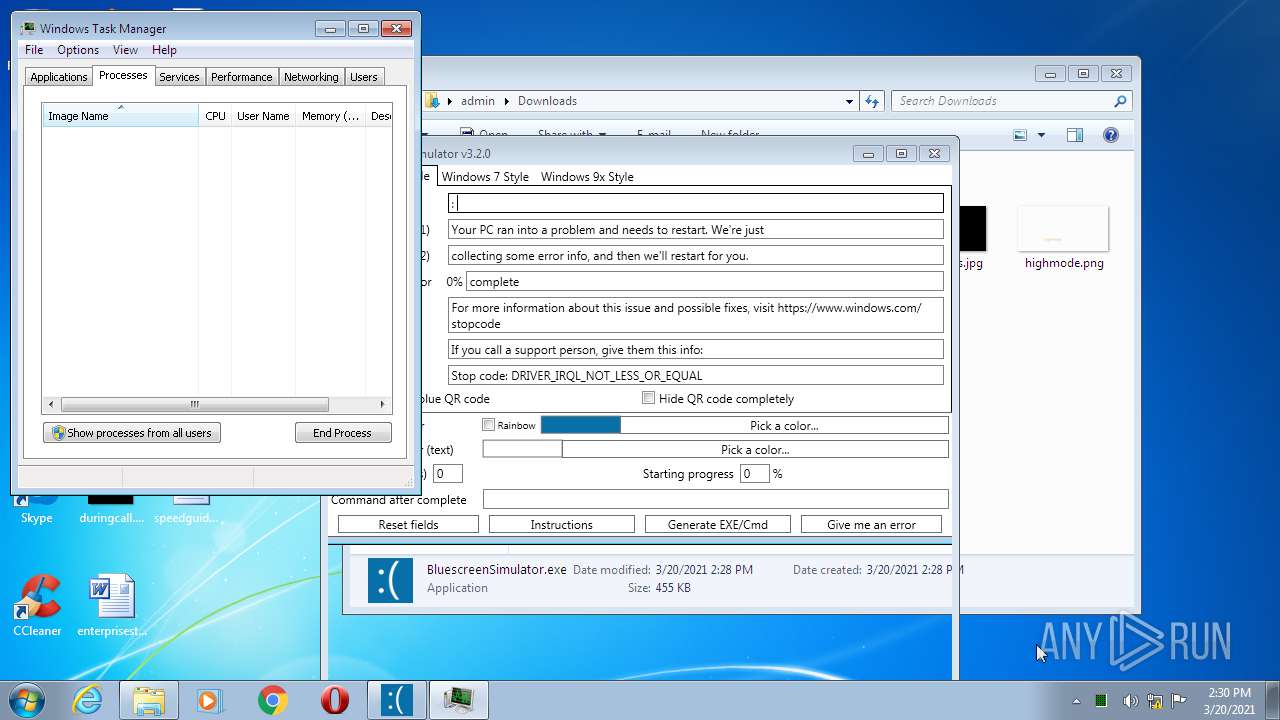Select the highmode.png file thumbnail
The width and height of the screenshot is (1280, 720).
pos(1064,230)
